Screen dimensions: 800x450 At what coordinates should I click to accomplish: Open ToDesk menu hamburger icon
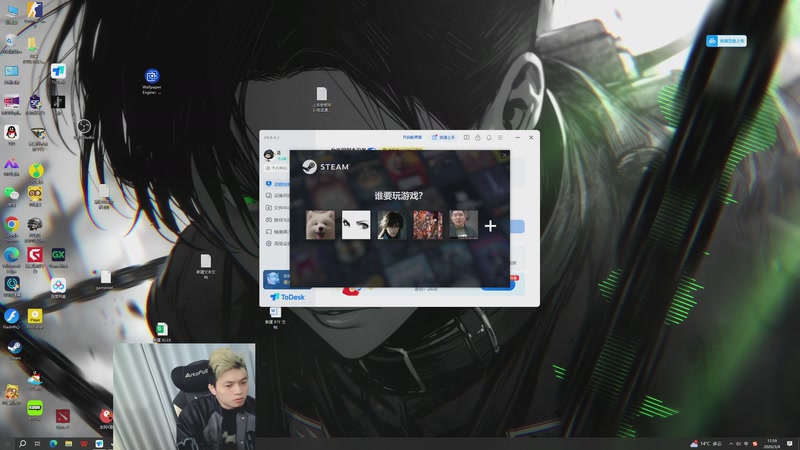click(x=500, y=137)
